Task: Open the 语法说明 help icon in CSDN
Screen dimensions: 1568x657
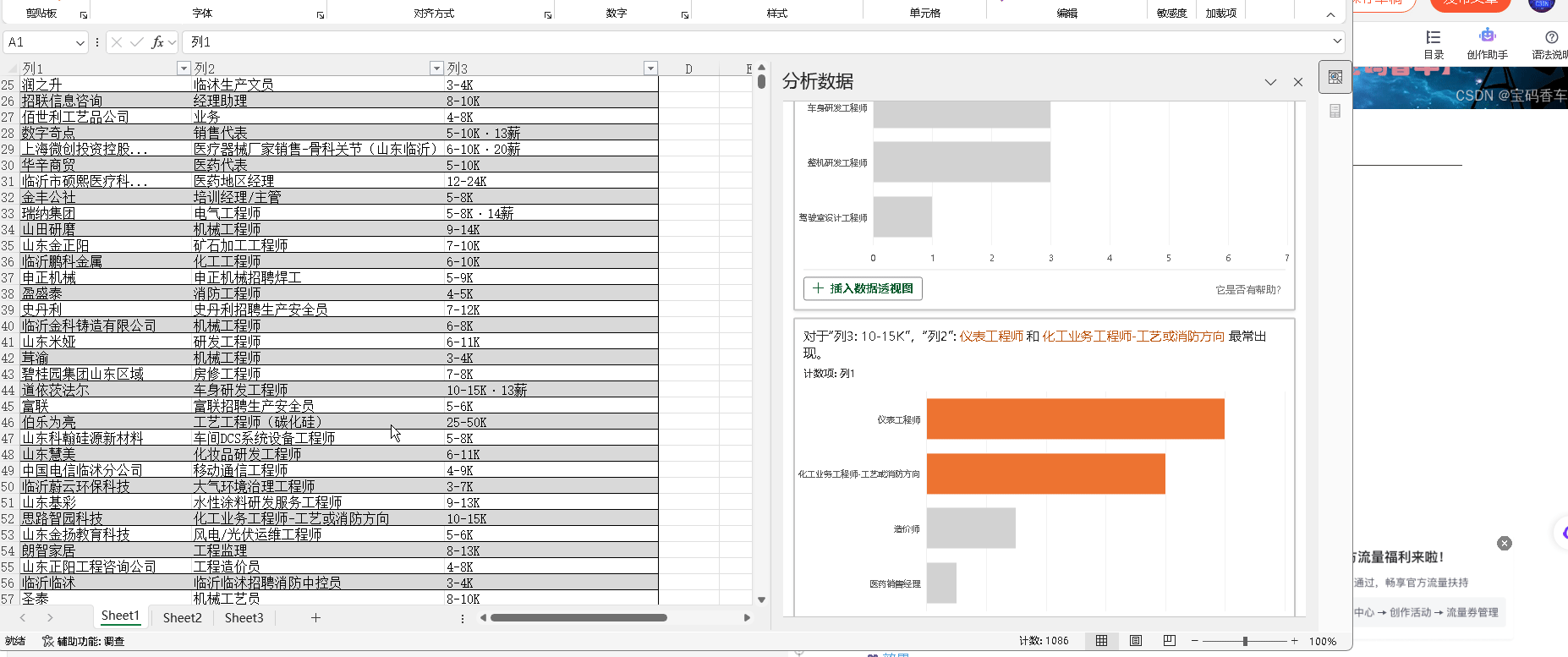Action: (x=1550, y=45)
